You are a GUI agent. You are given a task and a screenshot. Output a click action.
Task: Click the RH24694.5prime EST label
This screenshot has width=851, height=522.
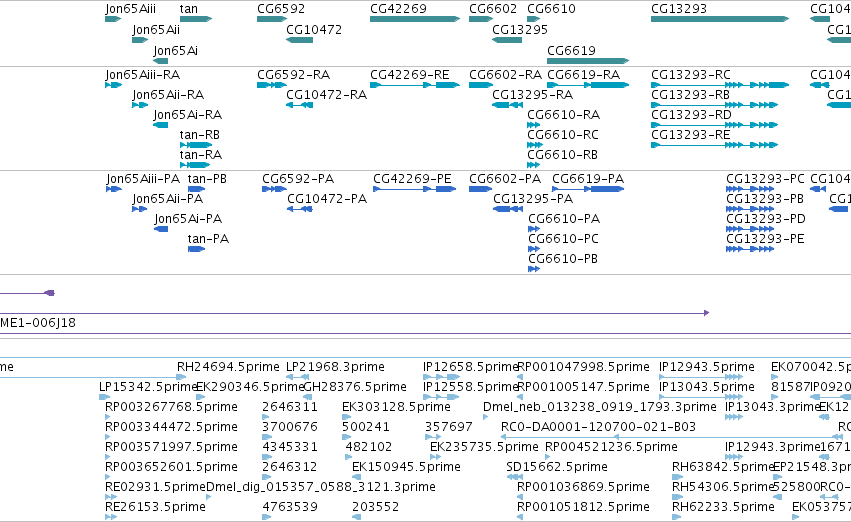(x=228, y=367)
